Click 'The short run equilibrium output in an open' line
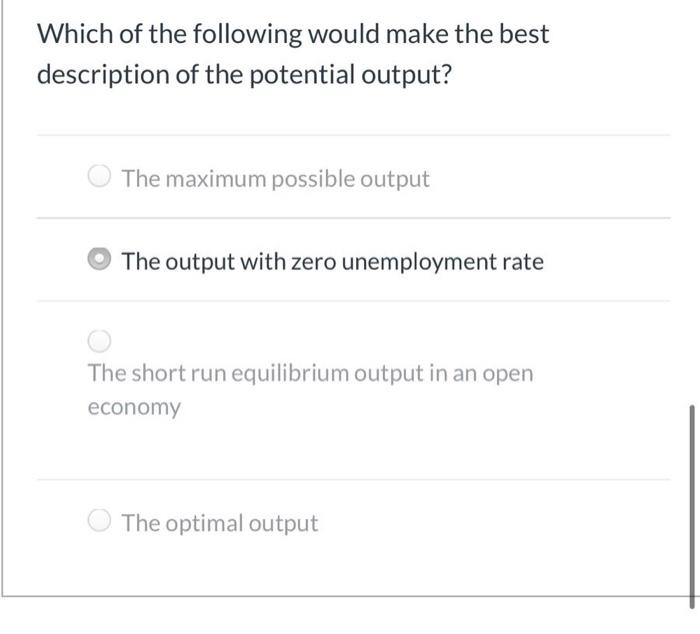The image size is (700, 634). [310, 374]
